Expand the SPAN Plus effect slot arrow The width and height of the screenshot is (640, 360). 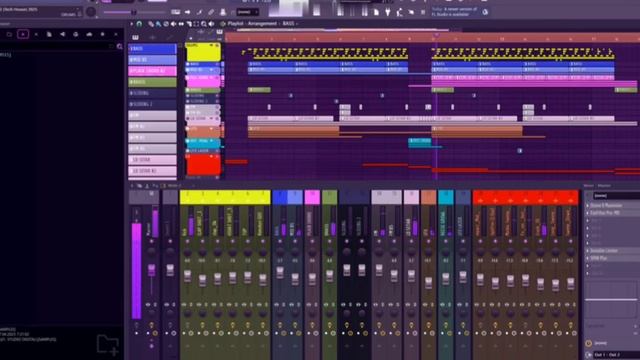click(x=588, y=258)
